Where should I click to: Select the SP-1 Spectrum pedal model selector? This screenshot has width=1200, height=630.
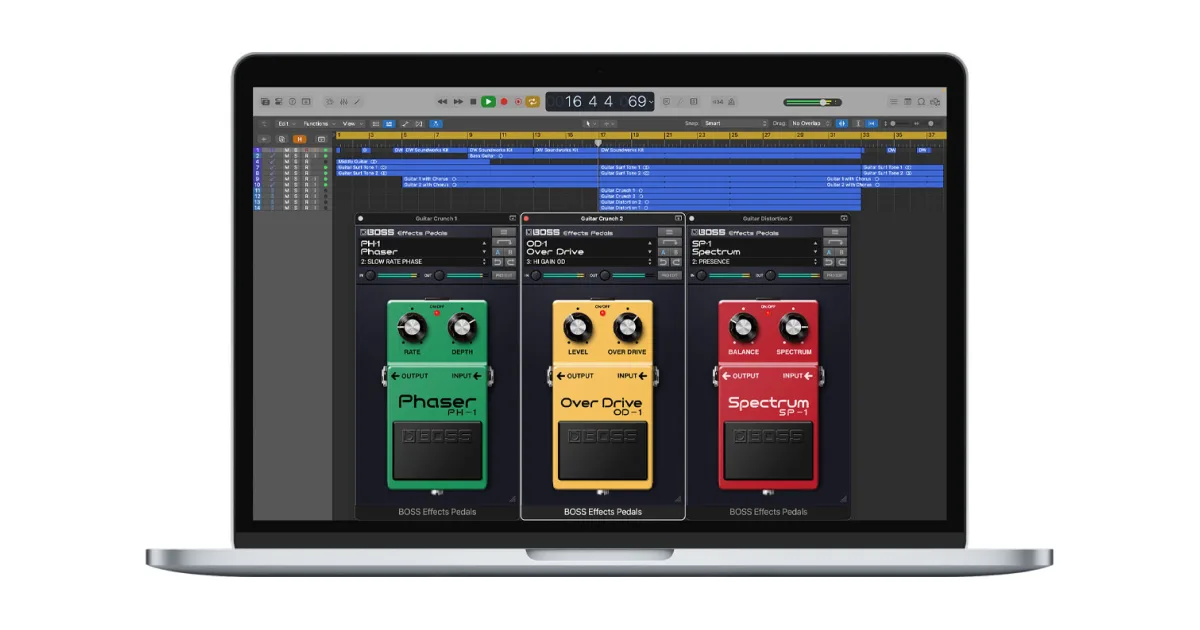(755, 248)
